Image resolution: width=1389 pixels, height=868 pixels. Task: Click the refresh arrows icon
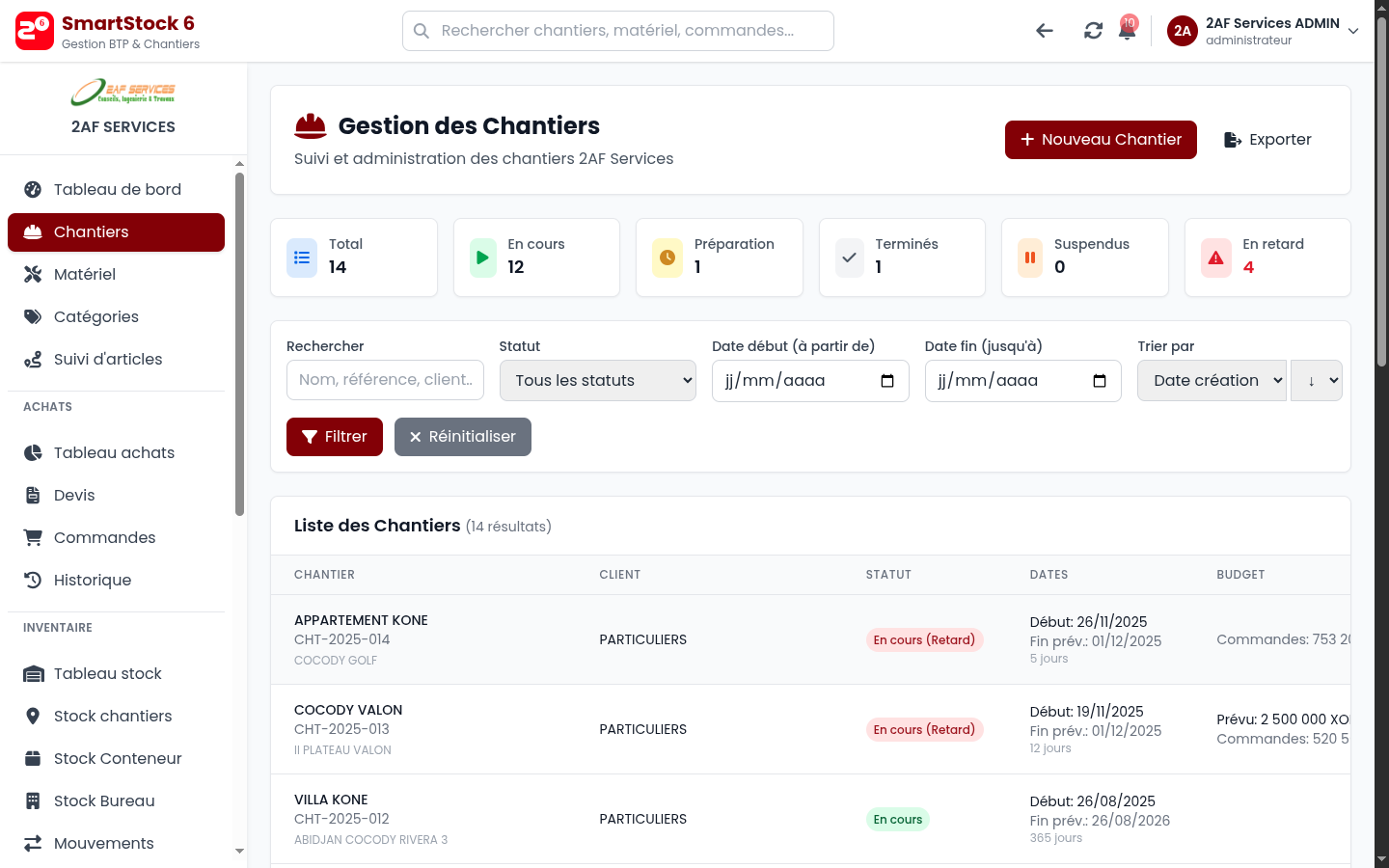tap(1093, 31)
